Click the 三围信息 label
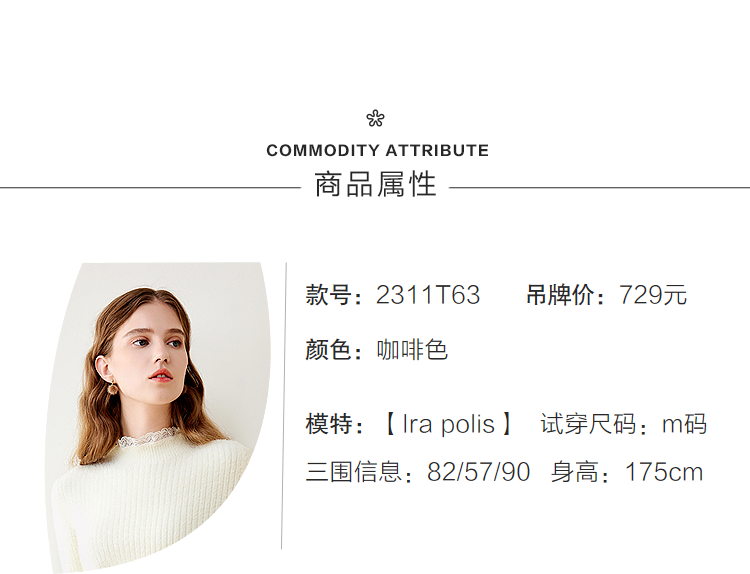 (x=353, y=472)
